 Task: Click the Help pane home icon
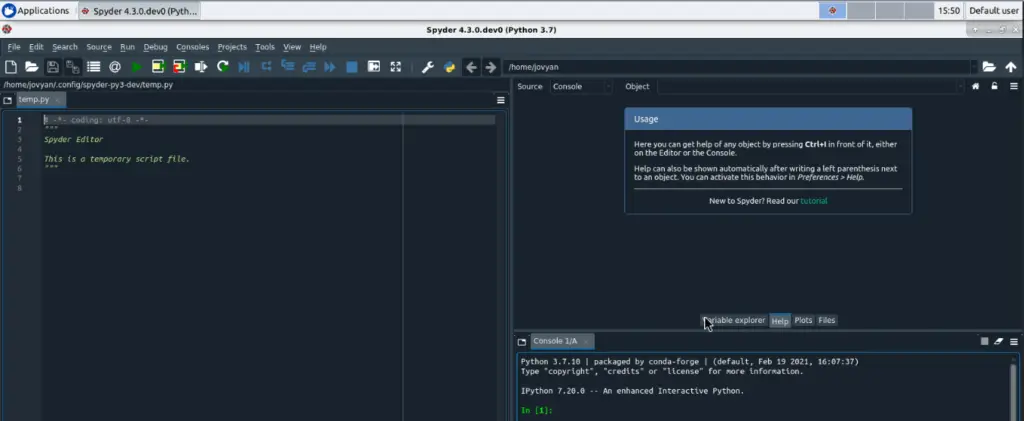976,86
